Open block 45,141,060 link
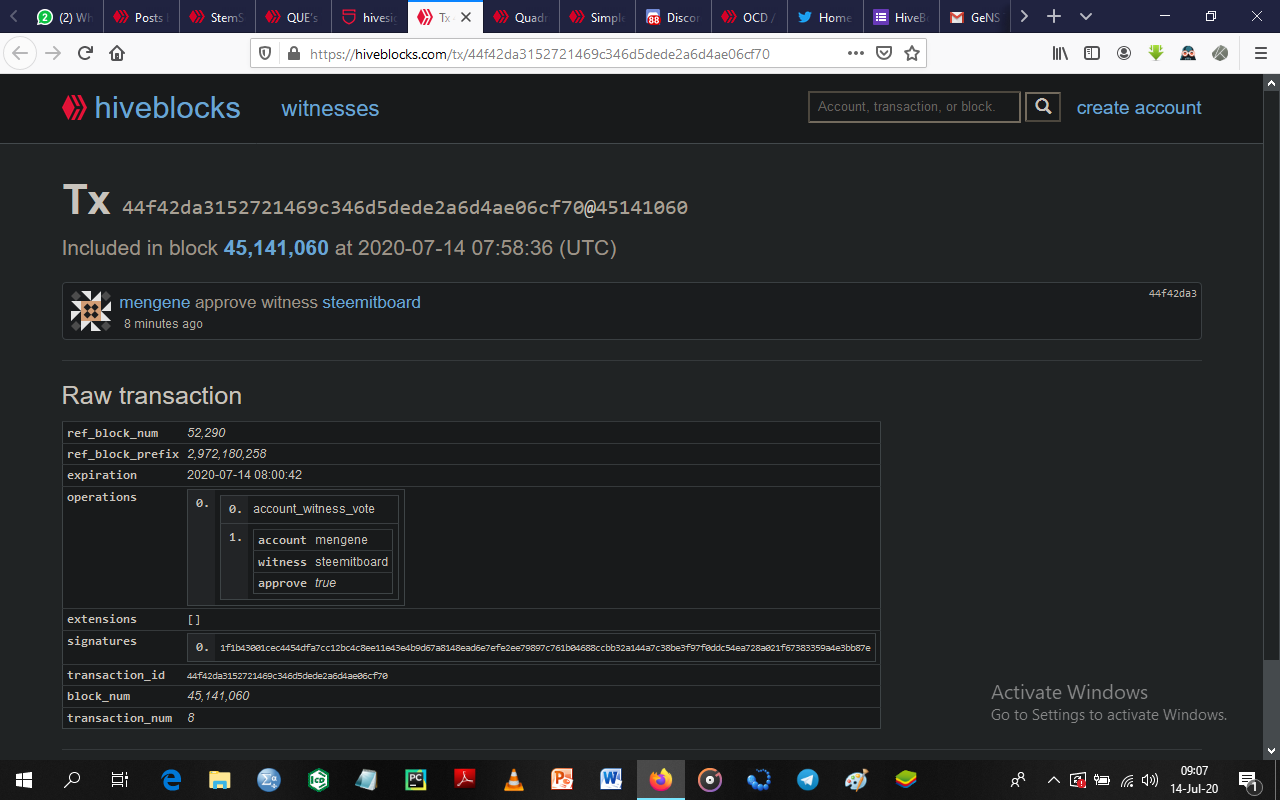Screen dimensions: 1280x800 click(276, 248)
